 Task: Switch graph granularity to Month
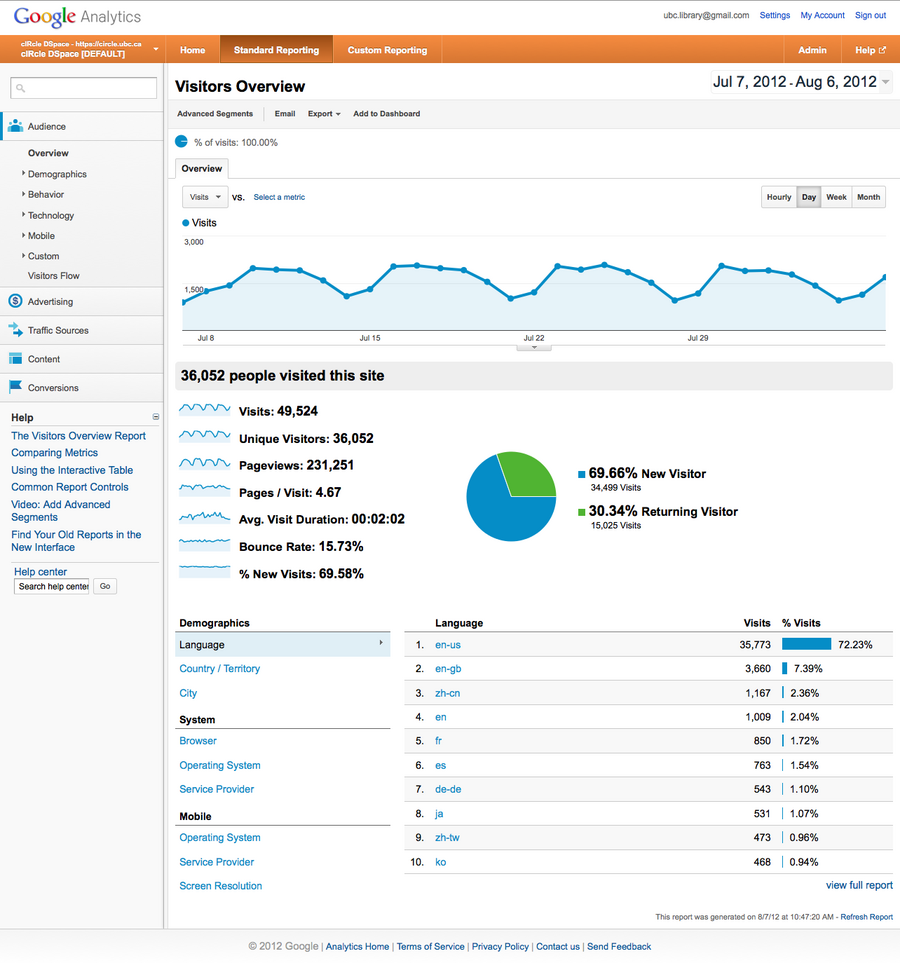coord(868,197)
